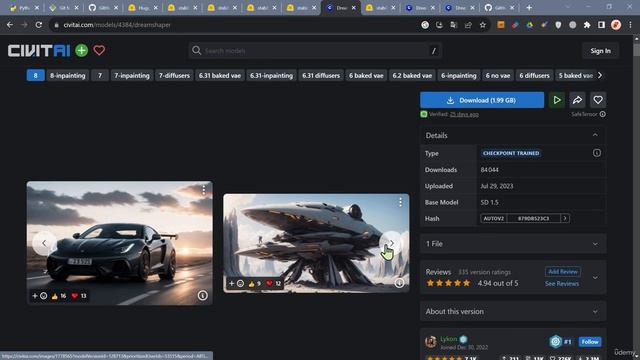Click the Chrome profile avatar
Image resolution: width=640 pixels, height=360 pixels.
coord(616,25)
